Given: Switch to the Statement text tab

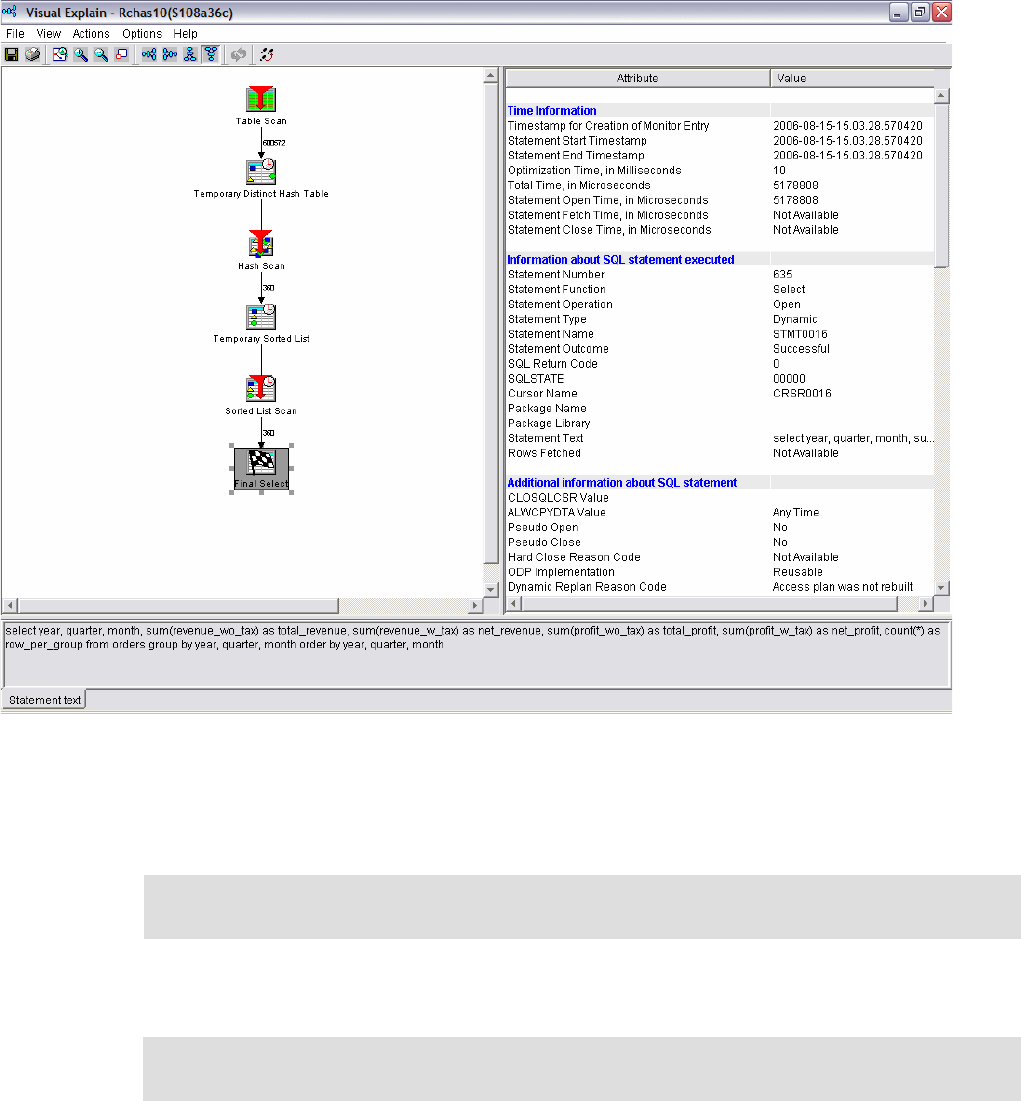Looking at the screenshot, I should (43, 700).
